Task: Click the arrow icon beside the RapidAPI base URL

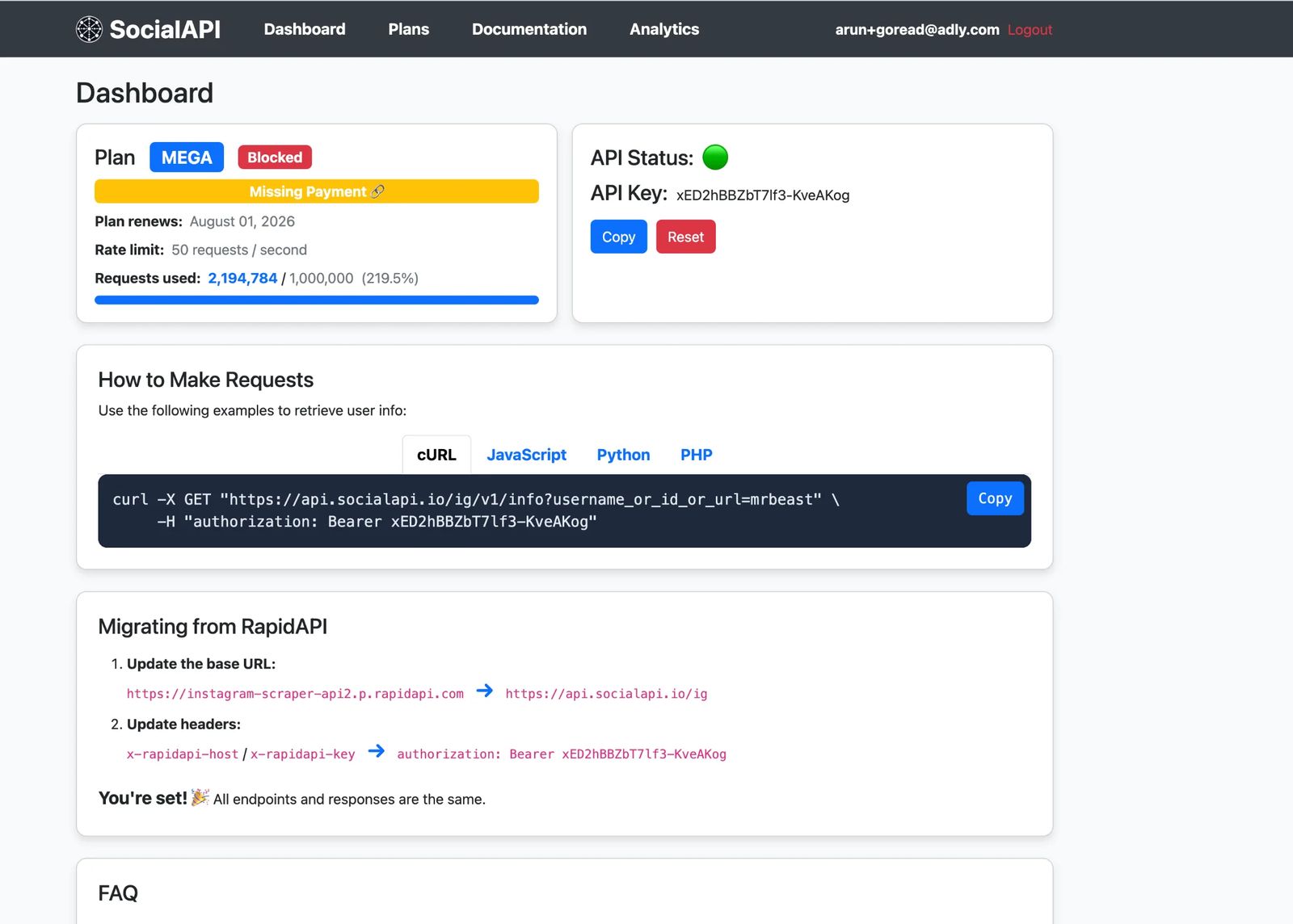Action: [484, 691]
